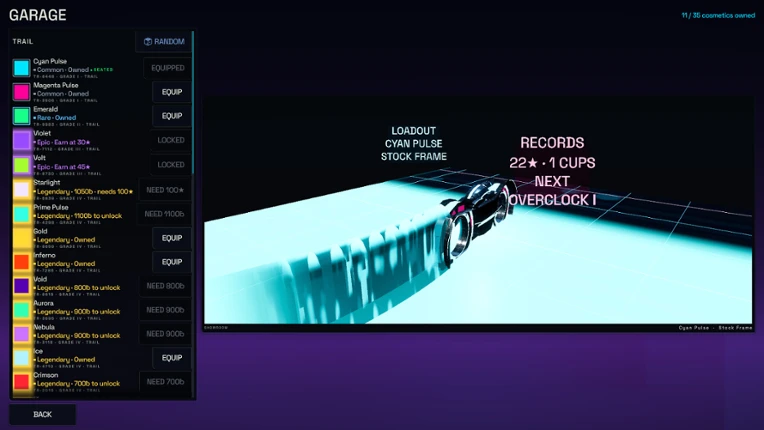The height and width of the screenshot is (430, 764).
Task: Equip the Magenta Pulse trail
Action: [x=172, y=92]
